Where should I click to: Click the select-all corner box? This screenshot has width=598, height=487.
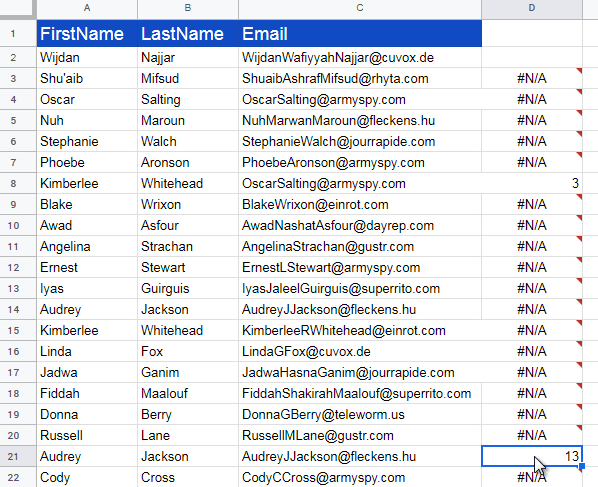(x=18, y=8)
